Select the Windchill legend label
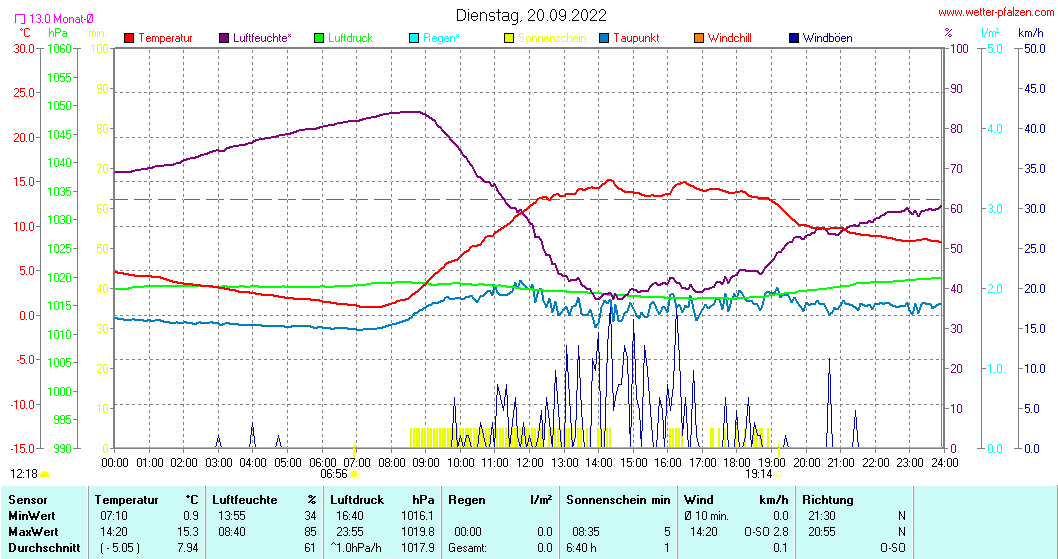Image resolution: width=1058 pixels, height=559 pixels. (729, 38)
